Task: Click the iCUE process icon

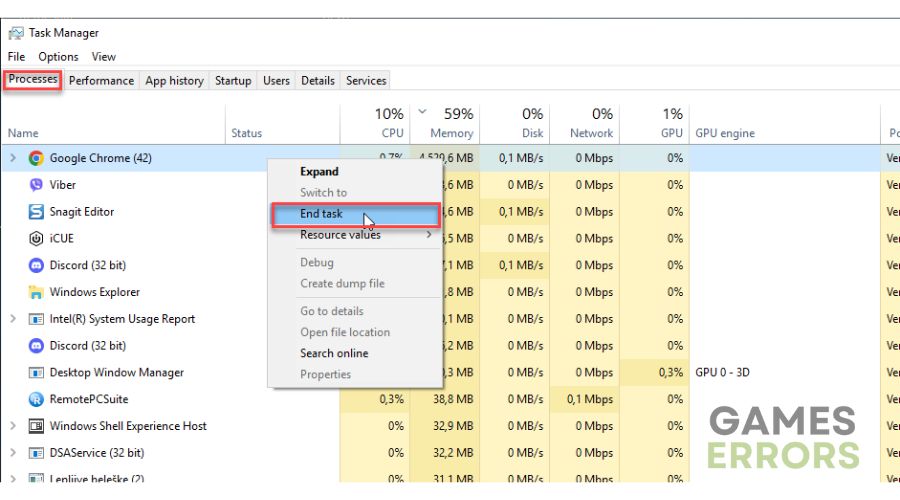Action: point(36,238)
